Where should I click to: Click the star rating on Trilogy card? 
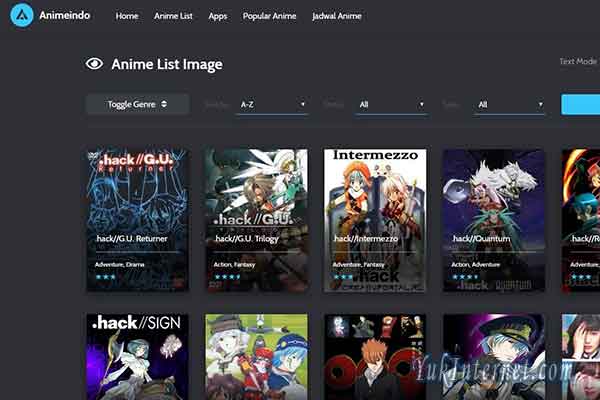[x=228, y=277]
